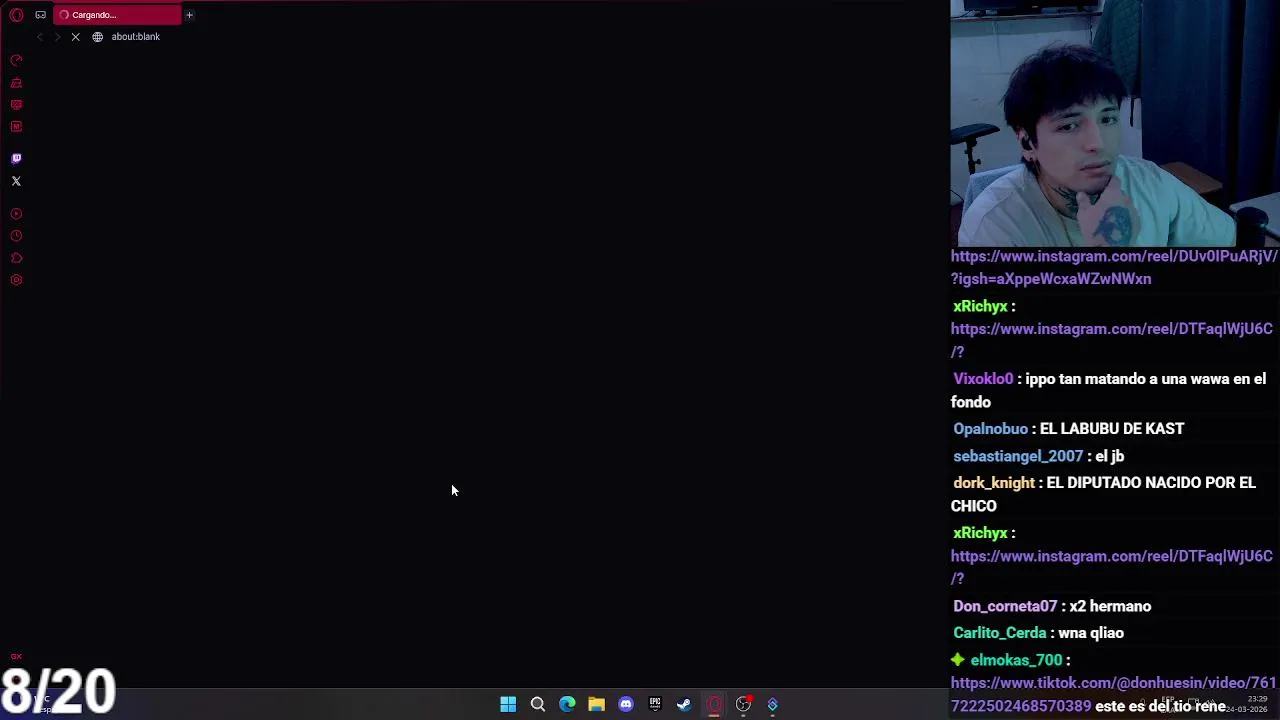Viewport: 1280px width, 720px height.
Task: Launch Microsoft Edge from taskbar
Action: pyautogui.click(x=567, y=704)
